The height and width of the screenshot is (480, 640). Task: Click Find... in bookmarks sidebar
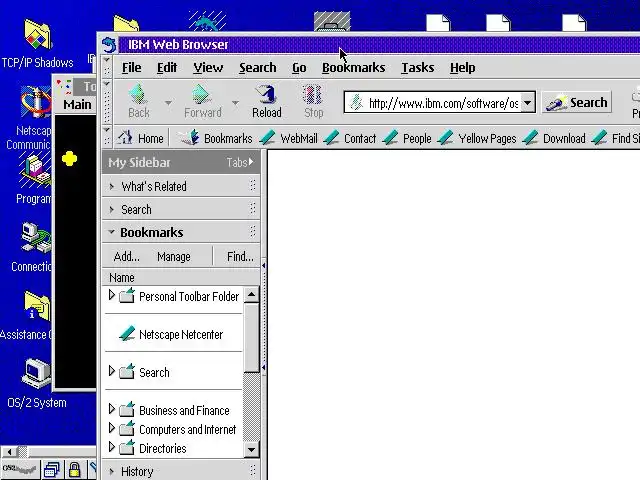click(x=240, y=257)
